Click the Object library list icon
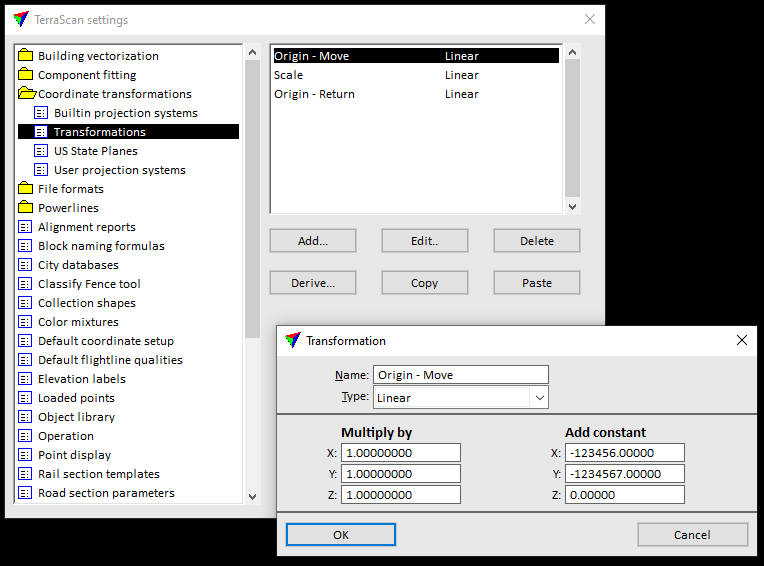The image size is (764, 566). click(x=25, y=417)
